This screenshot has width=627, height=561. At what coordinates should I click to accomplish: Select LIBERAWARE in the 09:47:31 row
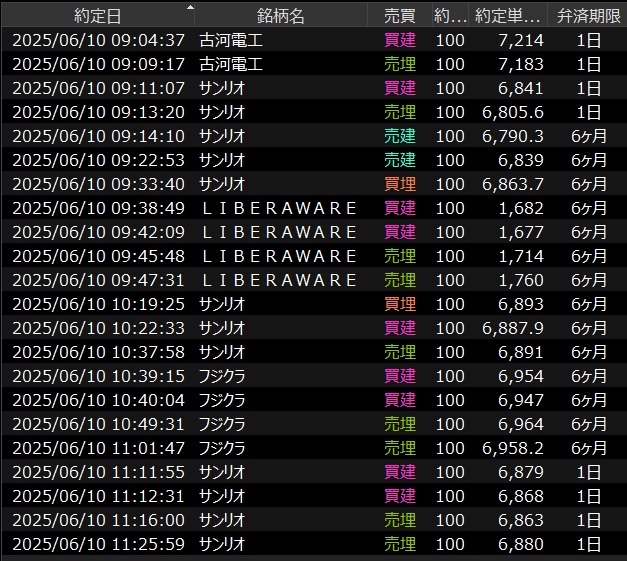279,280
